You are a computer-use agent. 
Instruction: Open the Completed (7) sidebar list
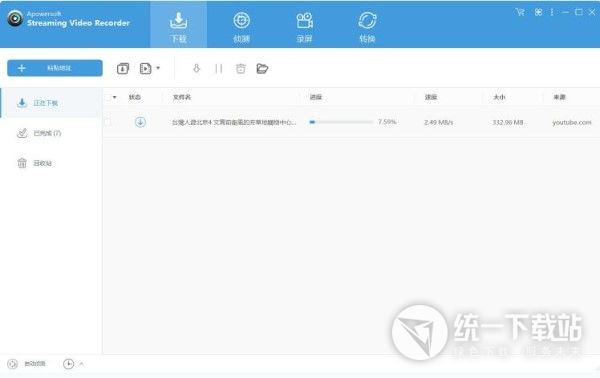point(52,133)
